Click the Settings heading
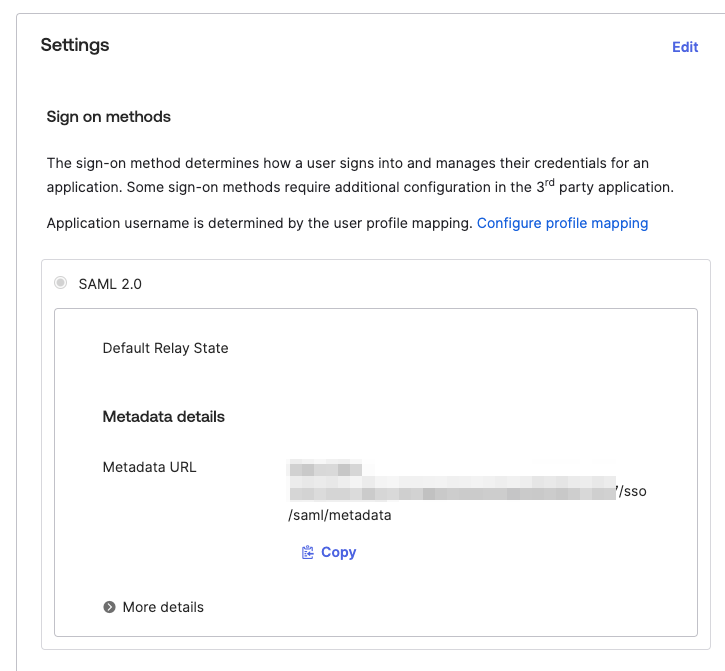 (x=75, y=45)
